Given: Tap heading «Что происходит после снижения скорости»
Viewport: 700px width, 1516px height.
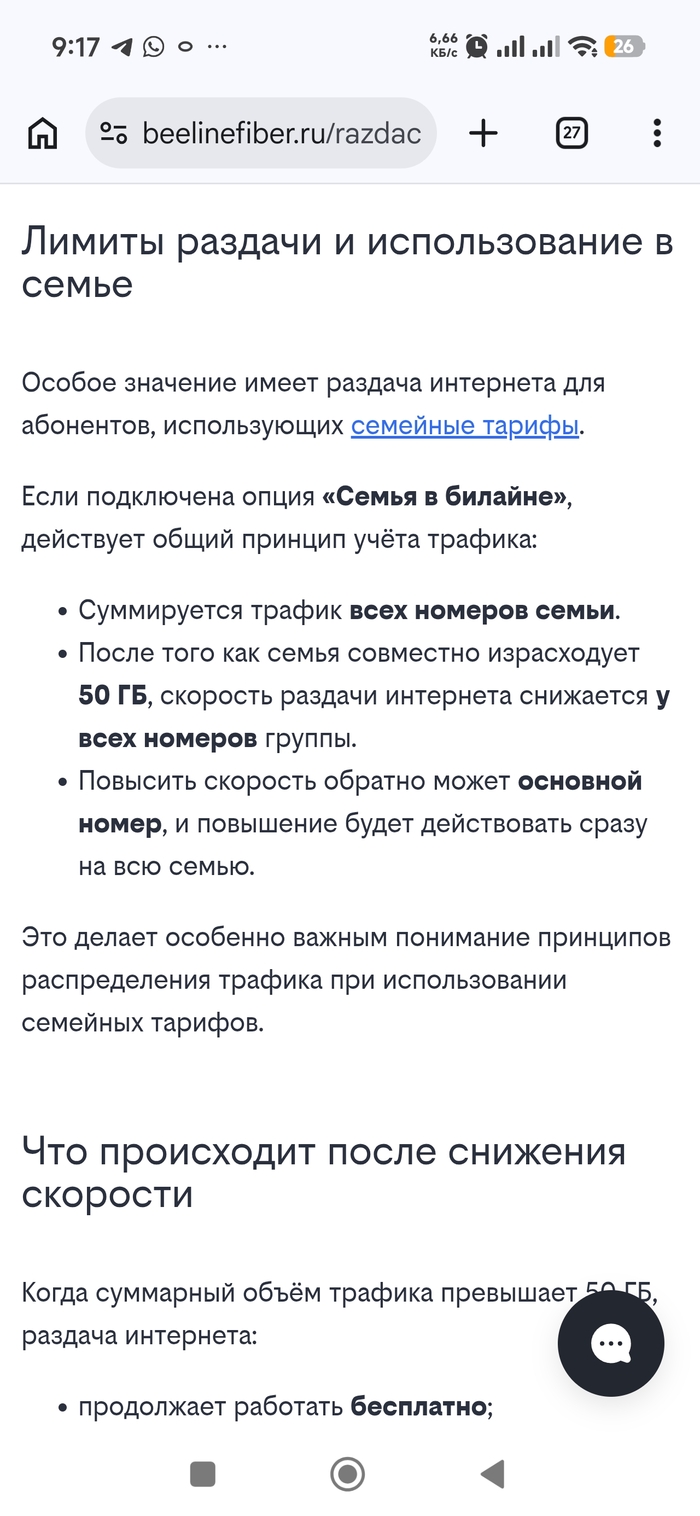Looking at the screenshot, I should coord(324,1173).
